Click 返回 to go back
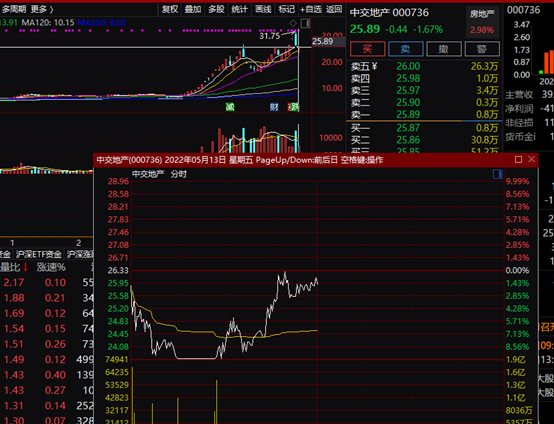 pos(334,9)
